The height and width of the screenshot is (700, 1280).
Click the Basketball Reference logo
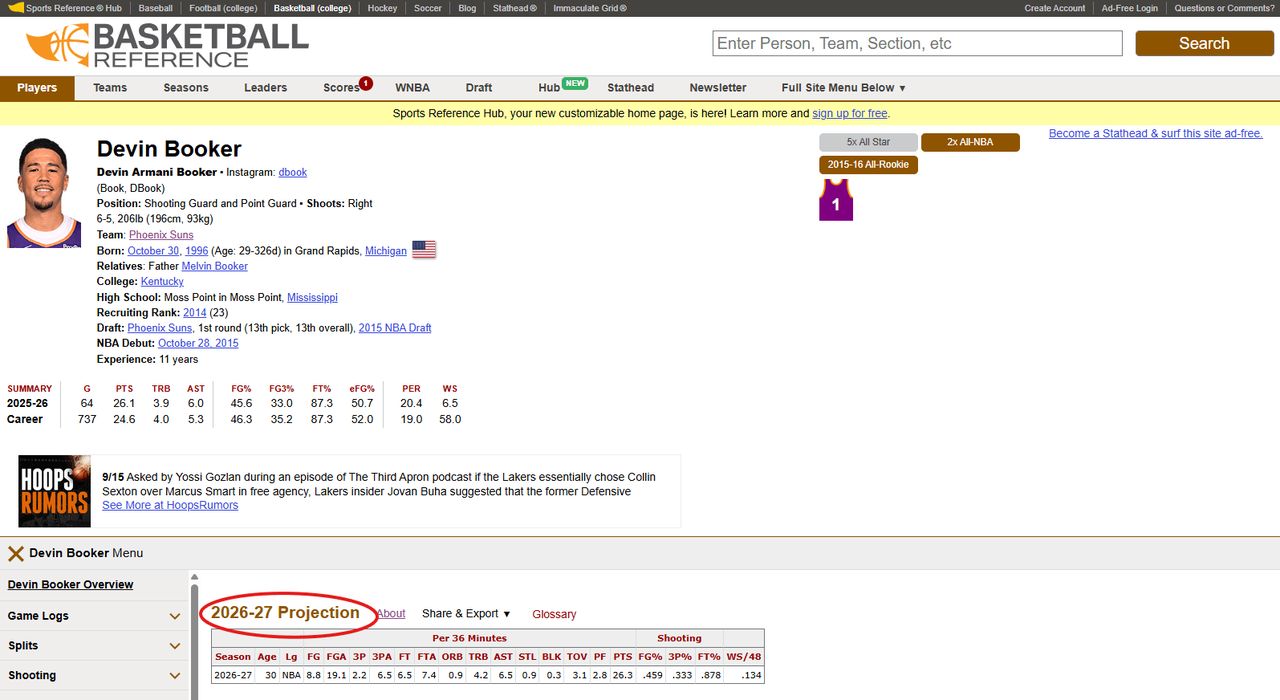(167, 45)
